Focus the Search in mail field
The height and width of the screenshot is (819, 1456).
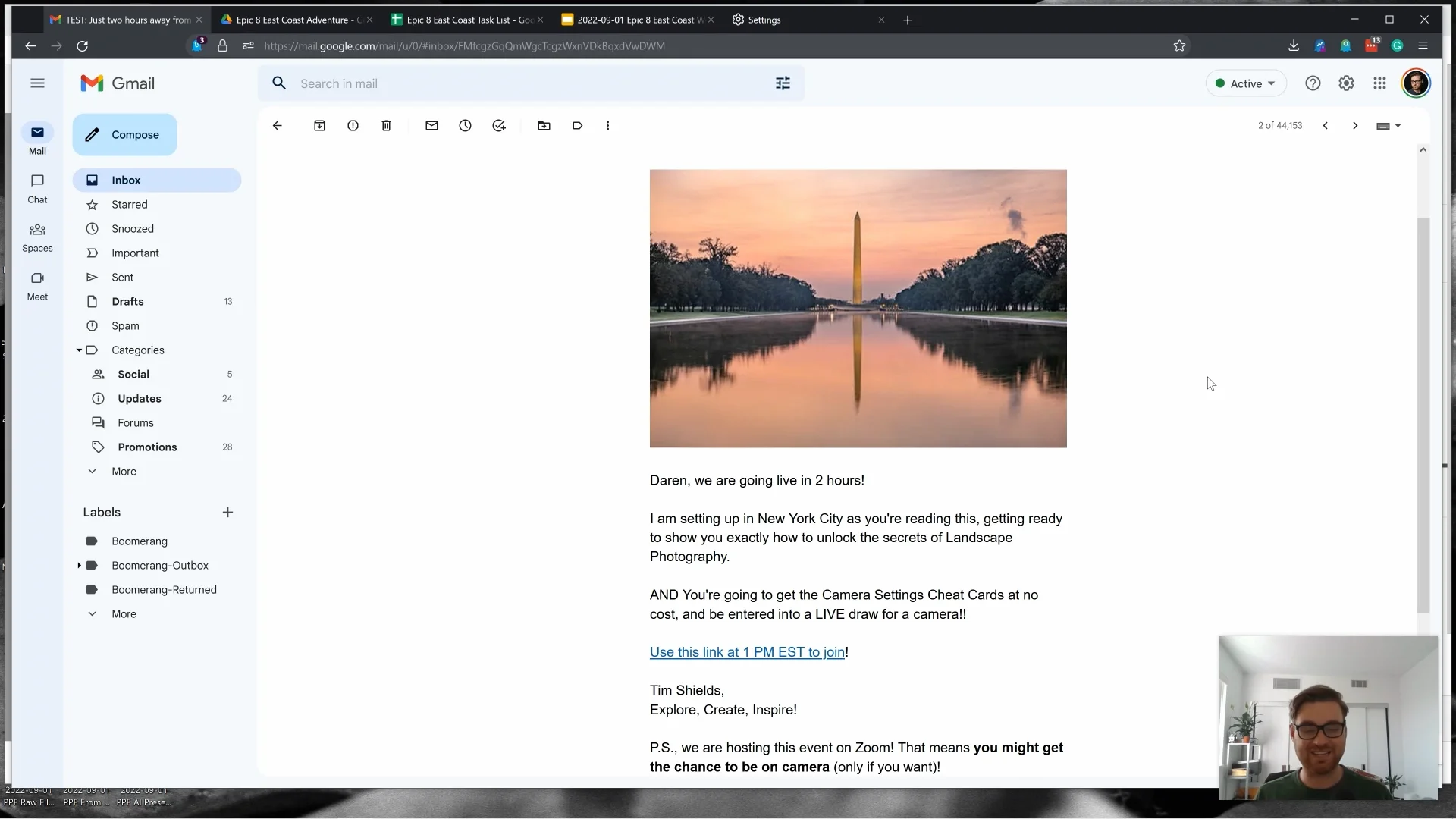pyautogui.click(x=531, y=83)
